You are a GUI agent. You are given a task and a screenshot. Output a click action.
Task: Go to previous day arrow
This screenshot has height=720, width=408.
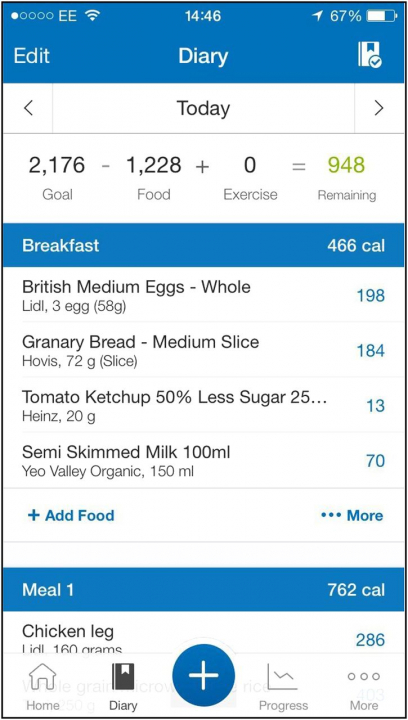pyautogui.click(x=28, y=108)
